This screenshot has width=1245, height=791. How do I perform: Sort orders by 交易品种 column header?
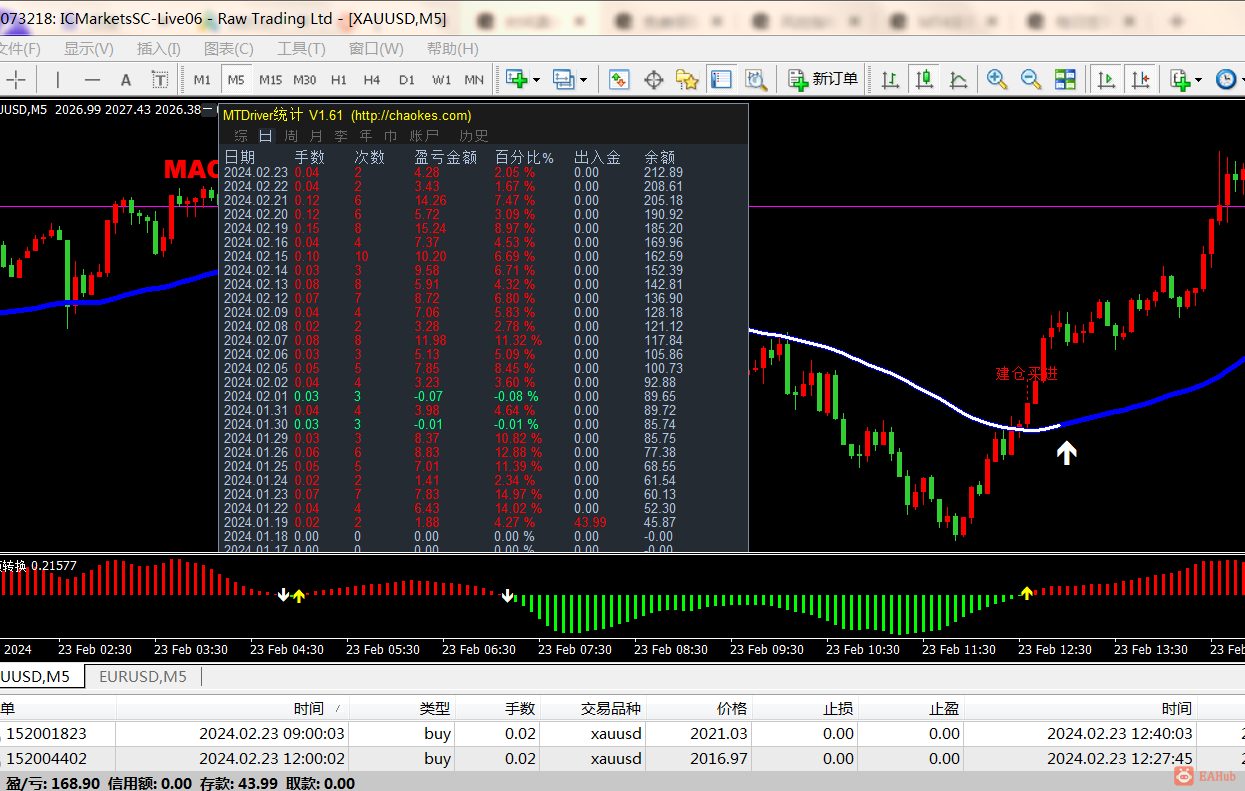(x=611, y=708)
